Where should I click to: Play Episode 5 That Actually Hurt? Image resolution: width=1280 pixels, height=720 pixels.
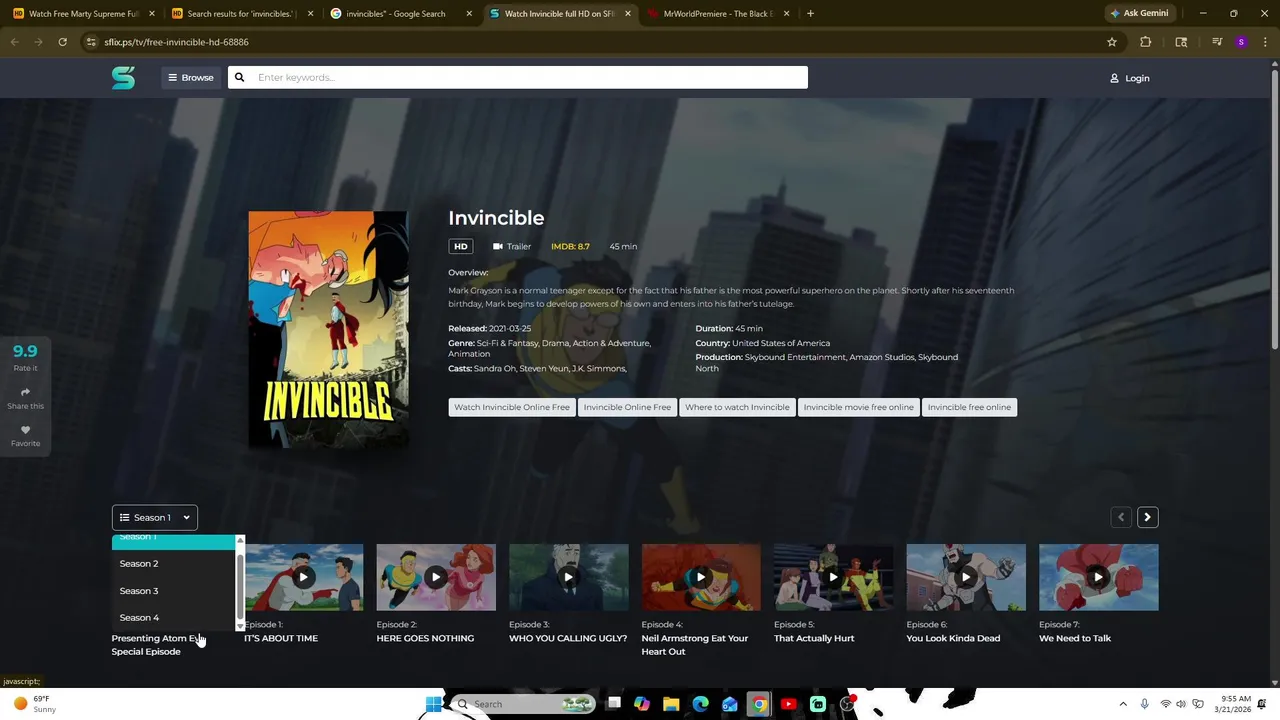833,577
